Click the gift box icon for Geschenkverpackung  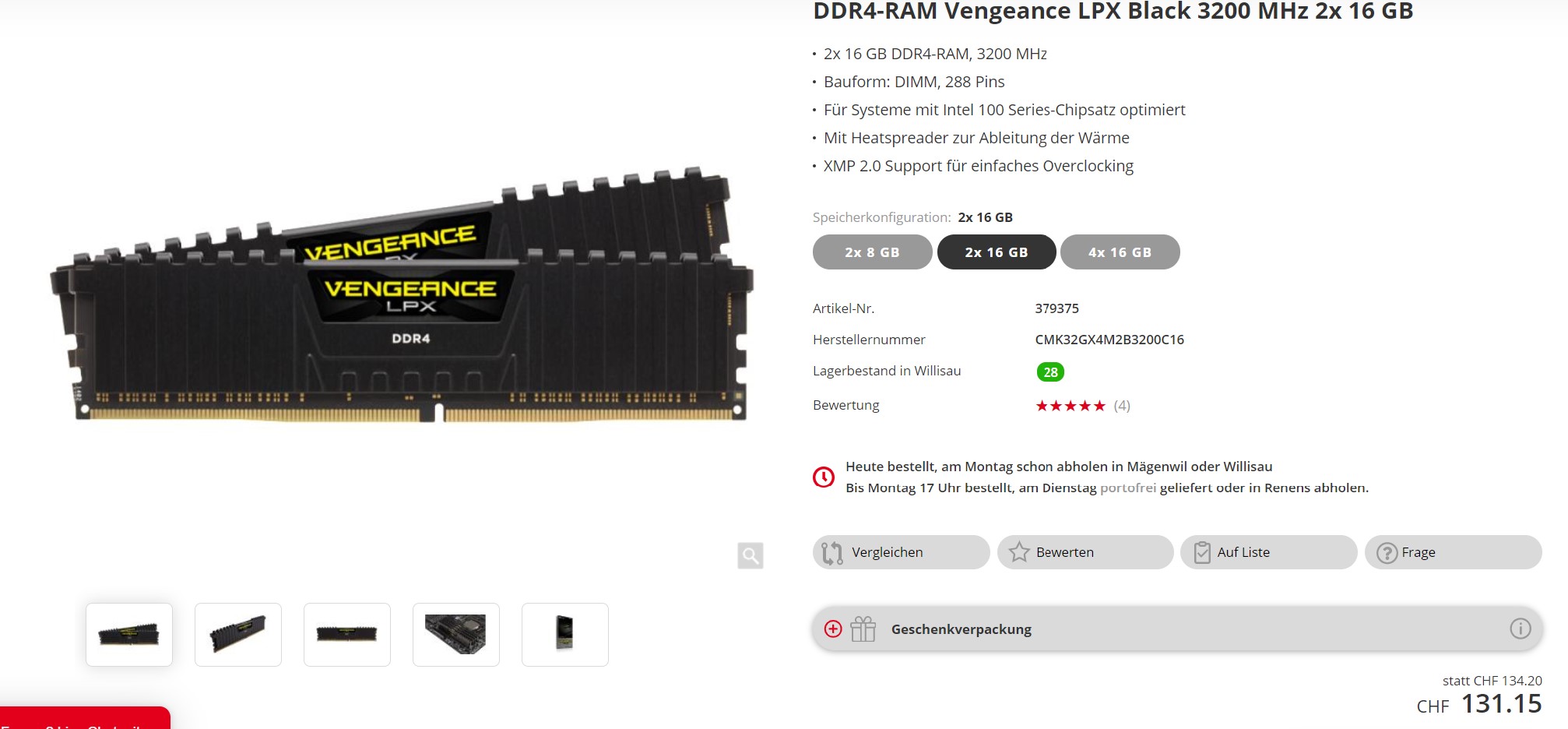863,629
